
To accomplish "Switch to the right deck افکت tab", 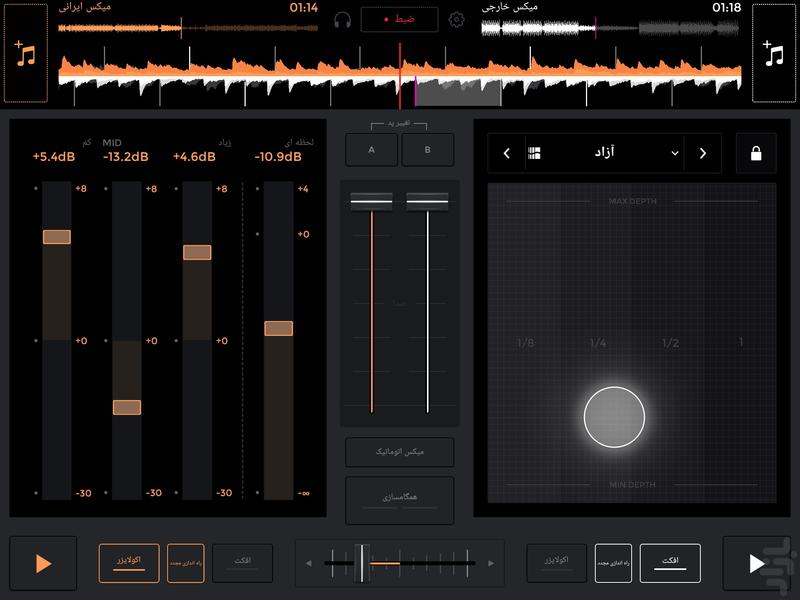I will [670, 563].
